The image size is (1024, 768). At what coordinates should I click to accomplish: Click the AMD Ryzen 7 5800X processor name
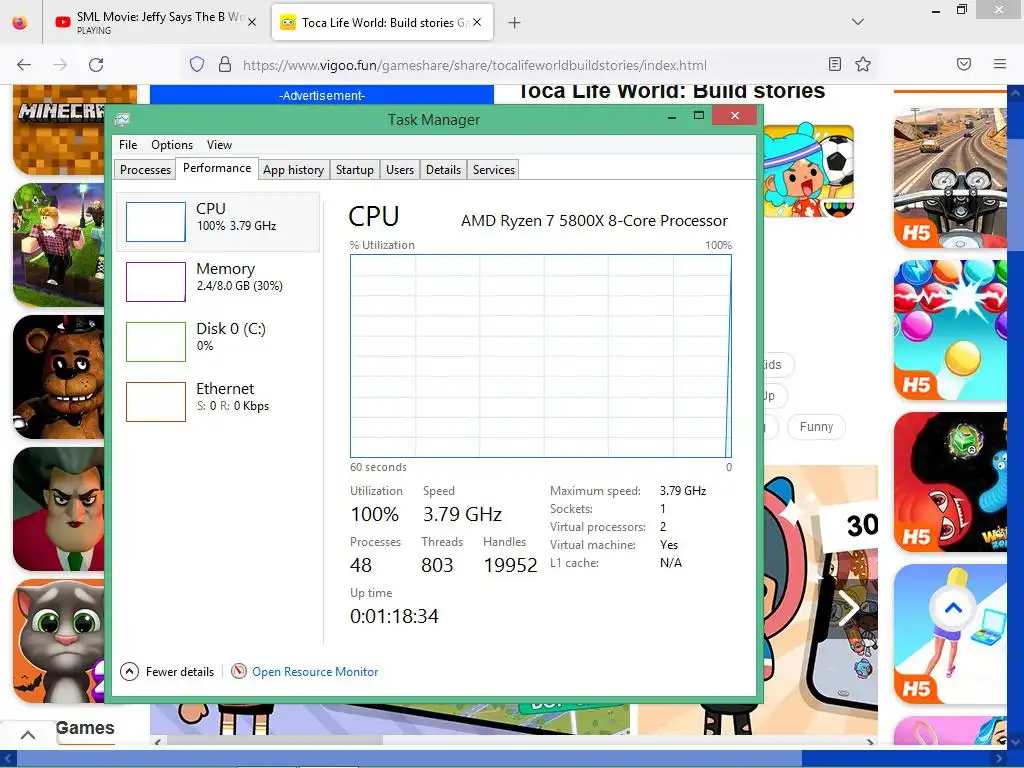594,221
